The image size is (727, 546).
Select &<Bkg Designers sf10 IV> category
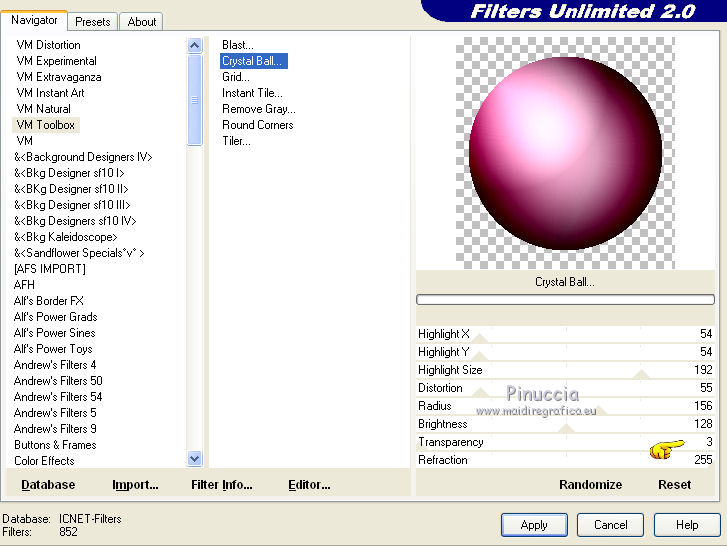pyautogui.click(x=75, y=221)
